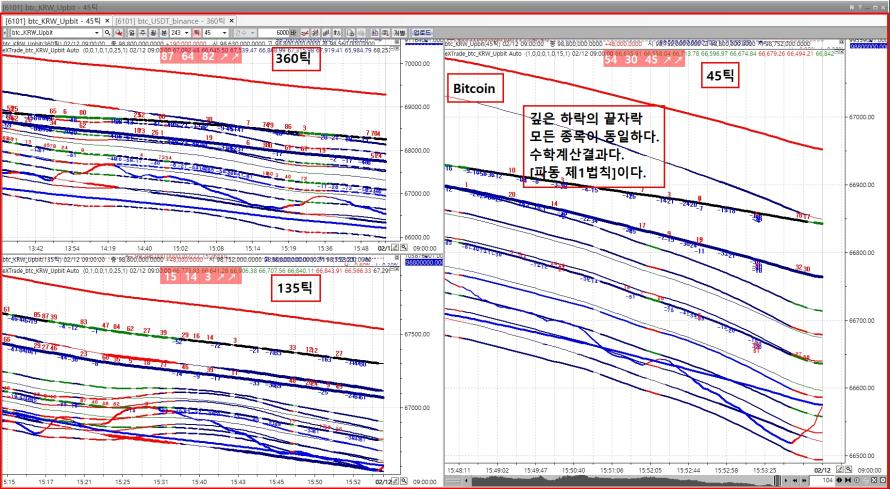Click the bar-chart indicator icon in the toolbar
Viewport: 890px width, 489px height.
(x=326, y=33)
